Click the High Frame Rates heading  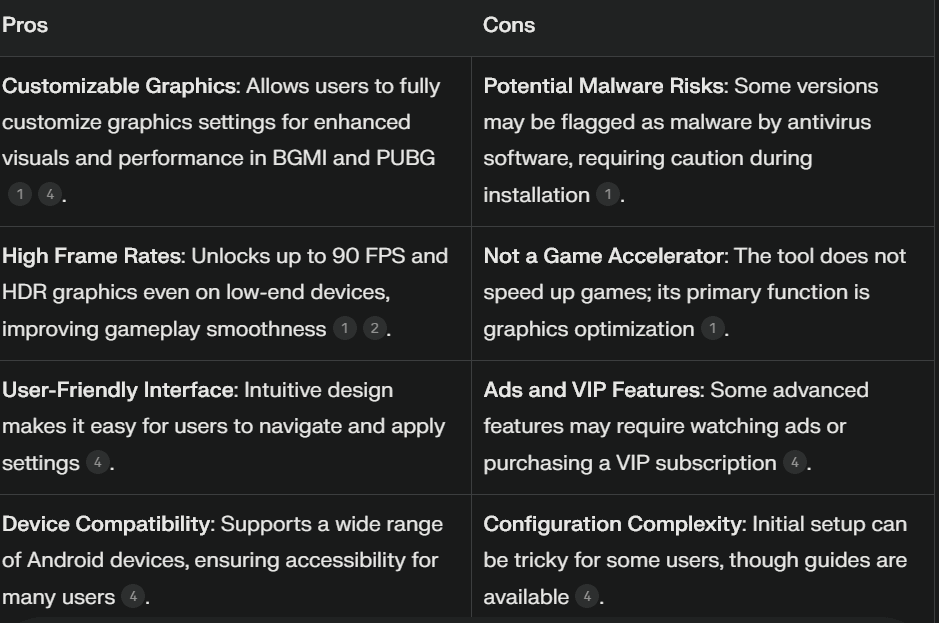tap(94, 256)
